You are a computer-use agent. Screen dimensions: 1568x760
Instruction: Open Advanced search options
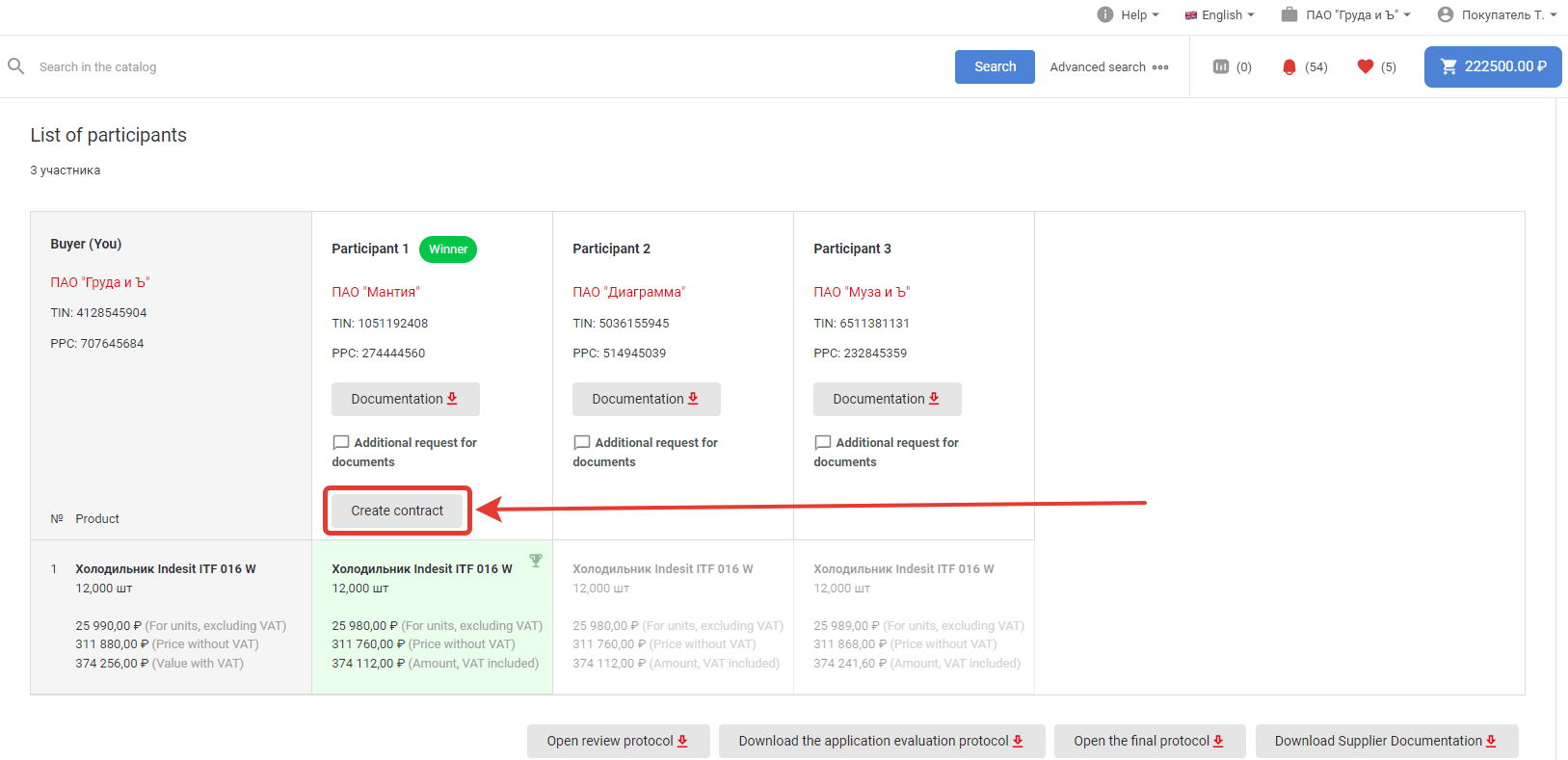point(1108,66)
